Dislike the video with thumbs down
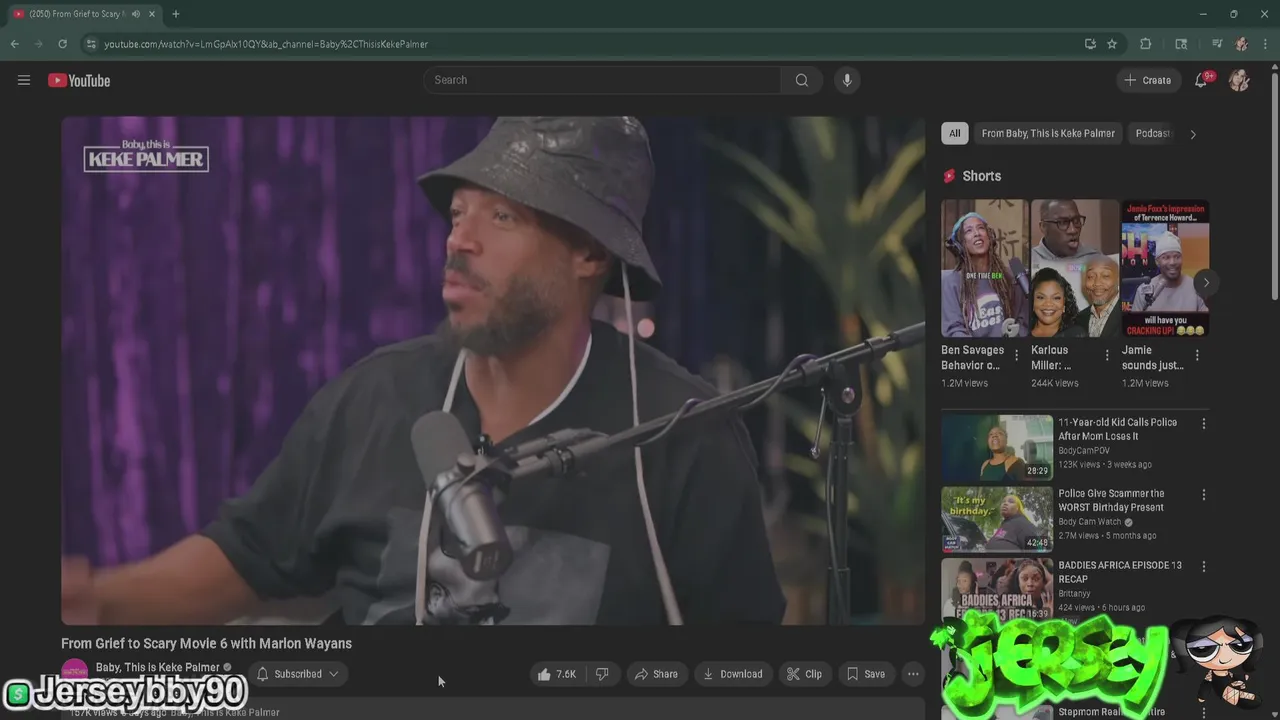 pyautogui.click(x=602, y=674)
